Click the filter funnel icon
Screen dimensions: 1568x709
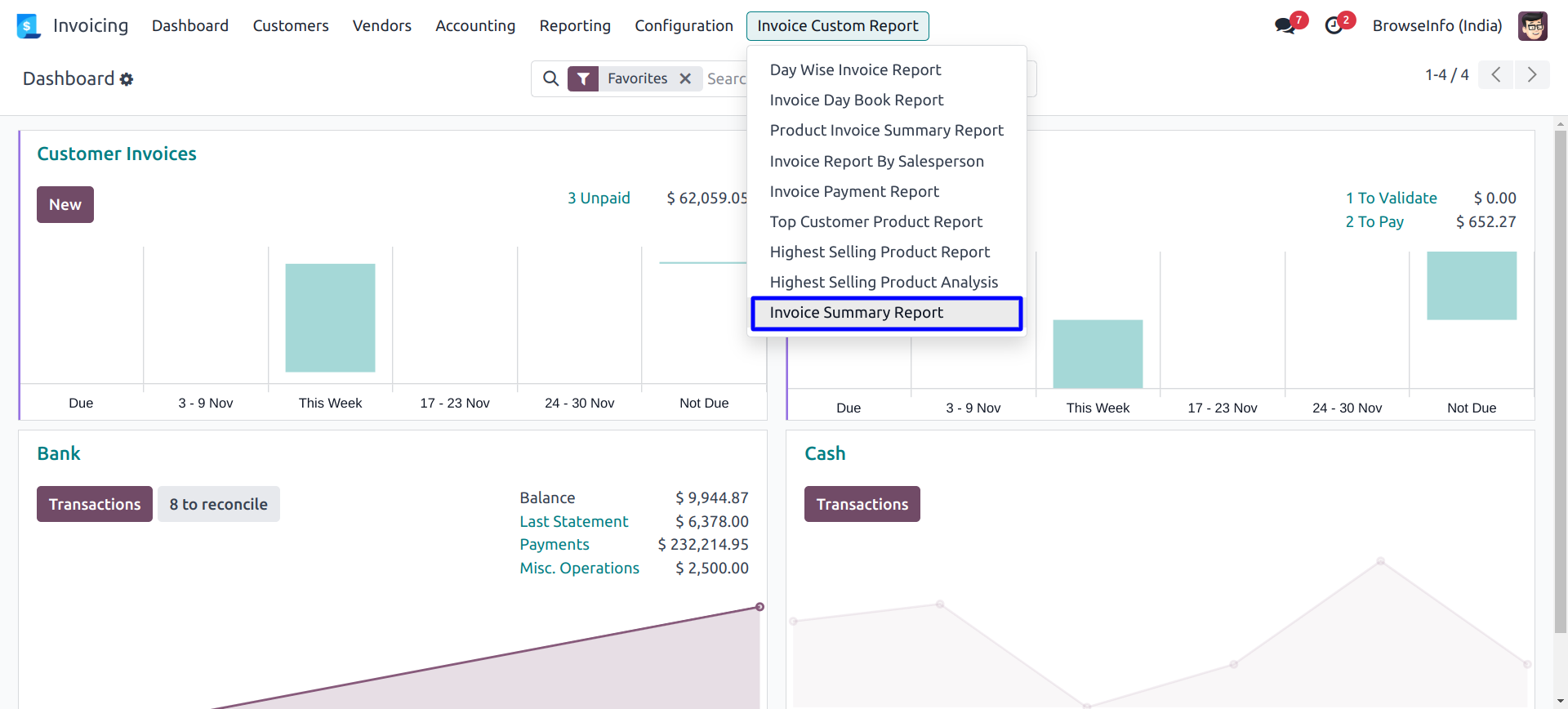(x=583, y=78)
